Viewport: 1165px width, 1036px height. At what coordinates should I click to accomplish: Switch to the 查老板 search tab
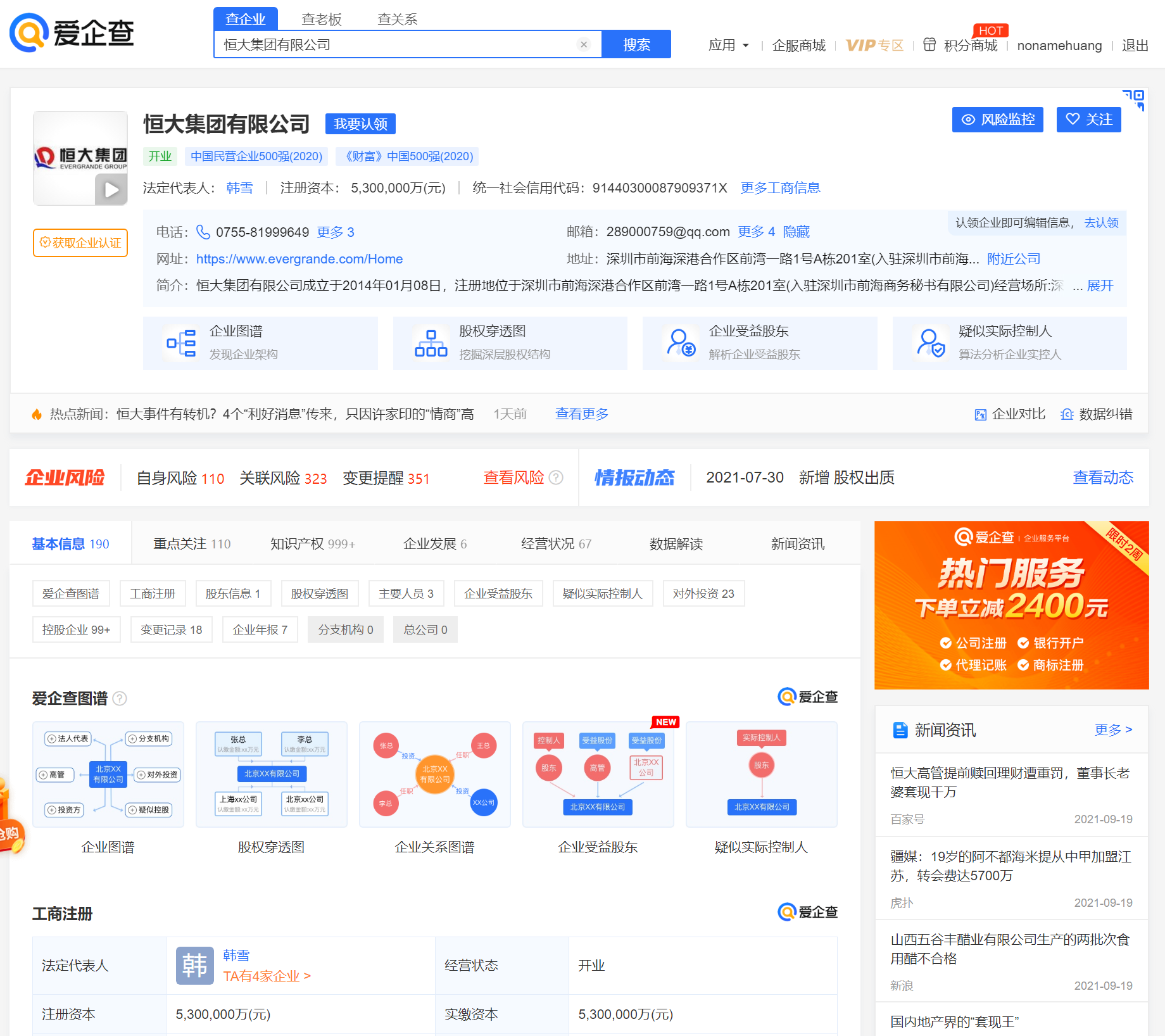tap(322, 19)
